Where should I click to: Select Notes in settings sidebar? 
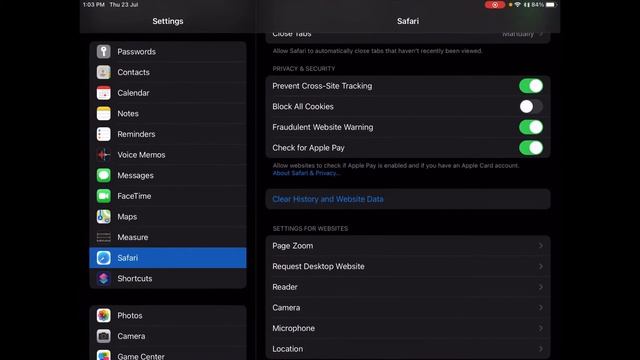pos(168,113)
